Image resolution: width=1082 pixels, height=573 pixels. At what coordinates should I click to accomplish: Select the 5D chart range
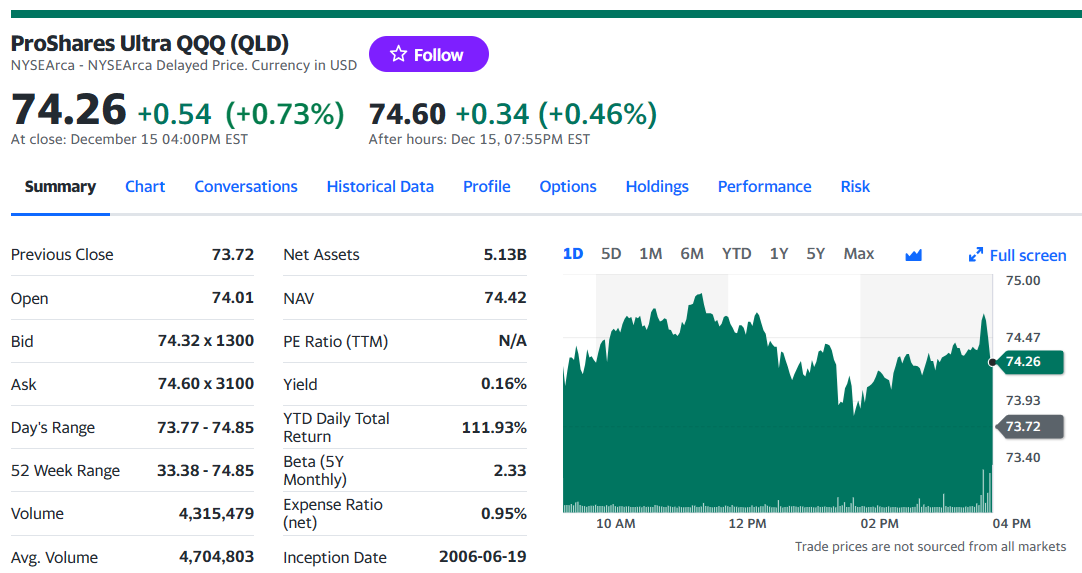point(611,254)
